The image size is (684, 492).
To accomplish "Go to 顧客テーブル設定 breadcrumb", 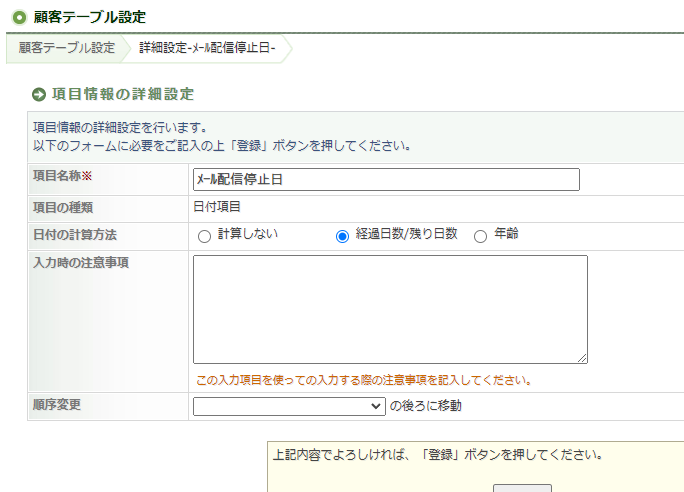I will 66,48.
